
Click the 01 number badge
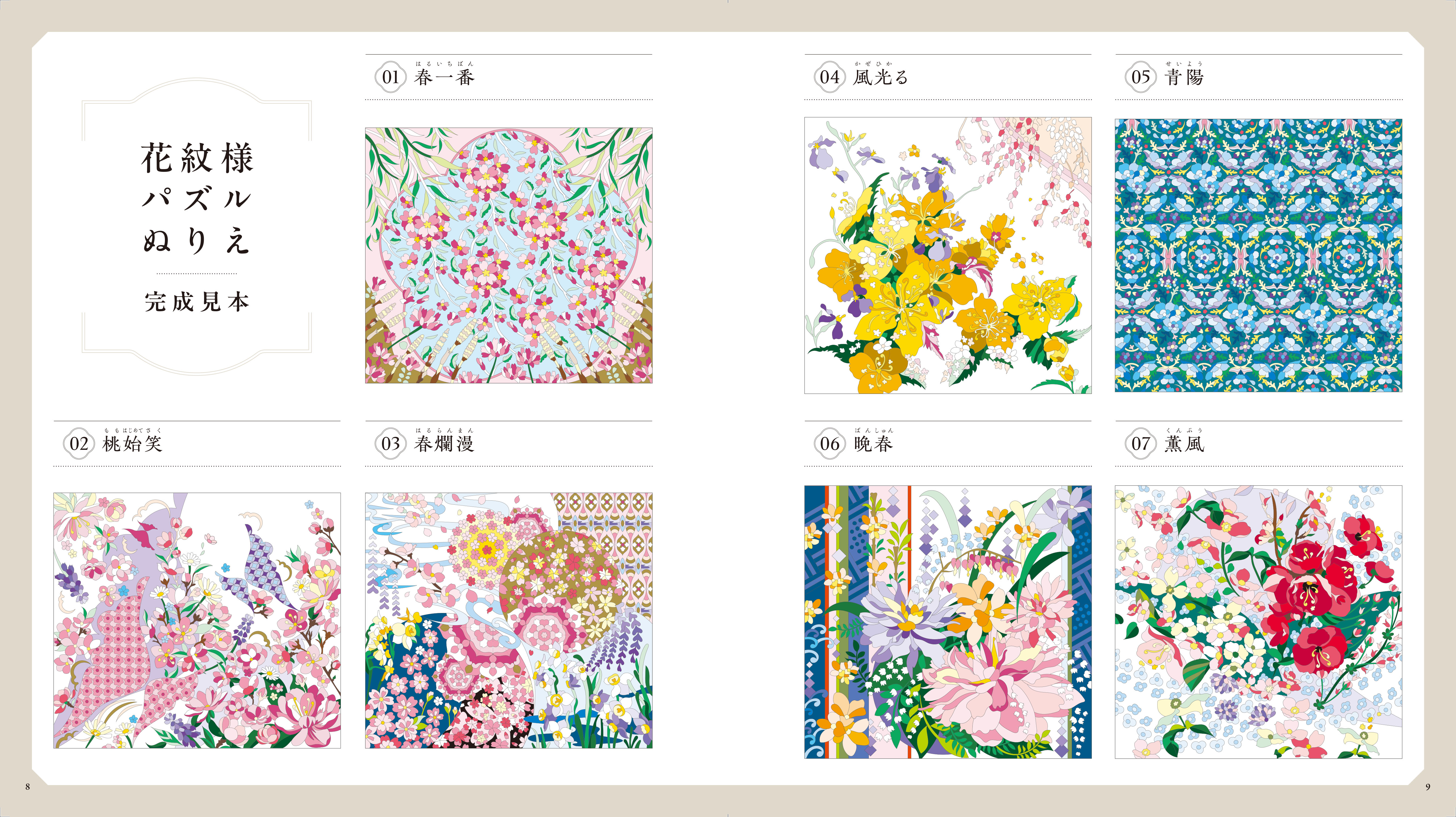point(391,77)
